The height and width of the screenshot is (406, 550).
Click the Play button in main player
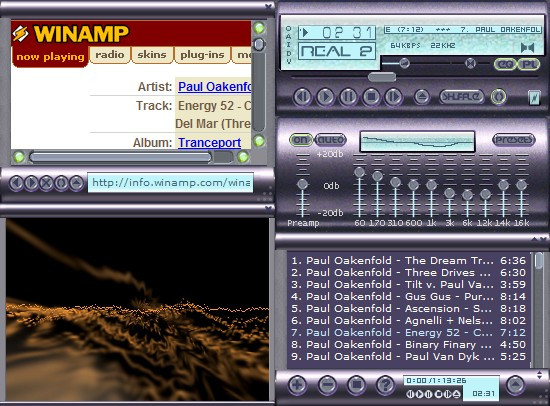[x=325, y=96]
